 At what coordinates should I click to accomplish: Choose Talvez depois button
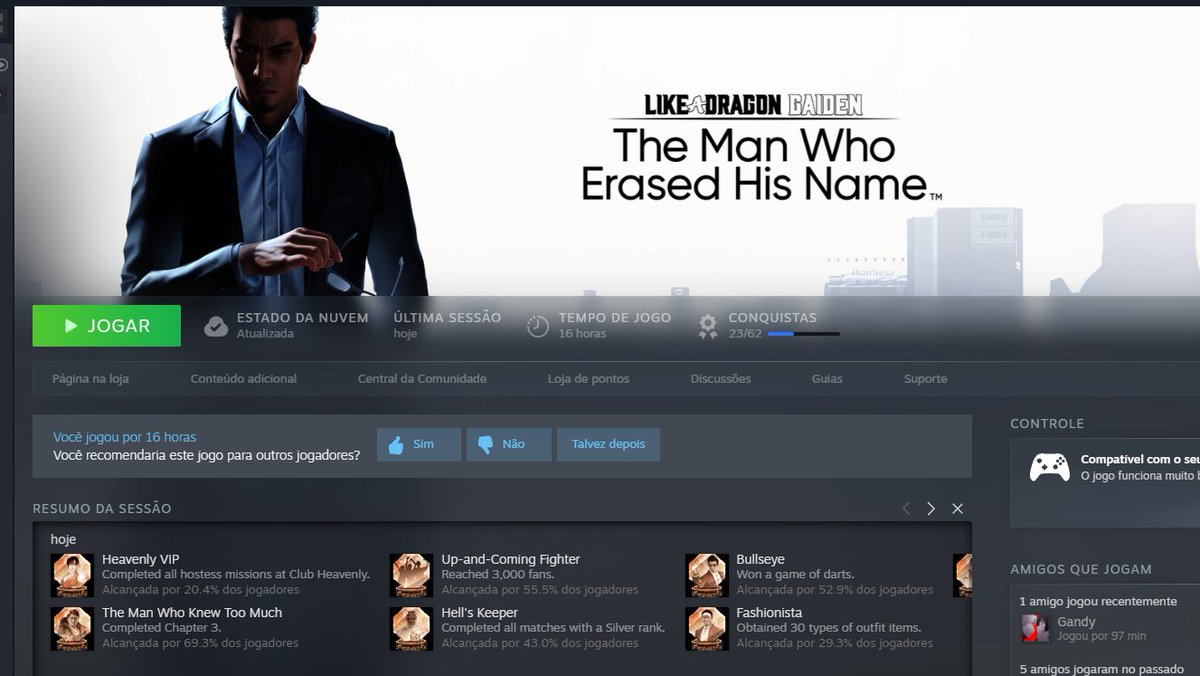pyautogui.click(x=608, y=445)
